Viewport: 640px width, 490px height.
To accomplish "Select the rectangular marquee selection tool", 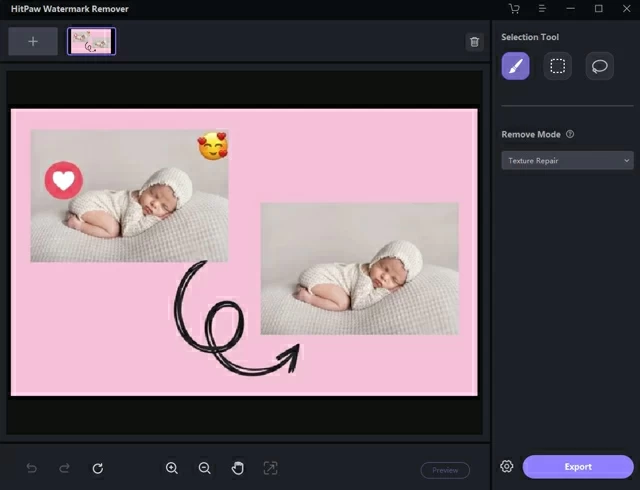I will (558, 66).
